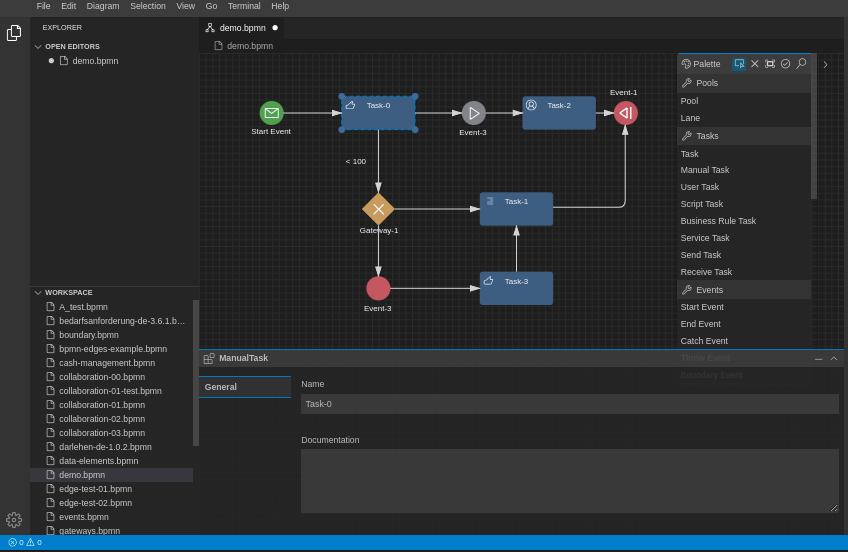This screenshot has height=552, width=848.
Task: Select the red Event-1 end node
Action: click(x=626, y=113)
